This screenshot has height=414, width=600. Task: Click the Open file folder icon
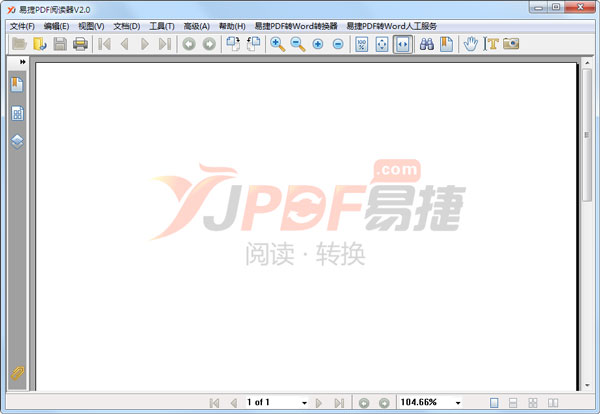(19, 44)
